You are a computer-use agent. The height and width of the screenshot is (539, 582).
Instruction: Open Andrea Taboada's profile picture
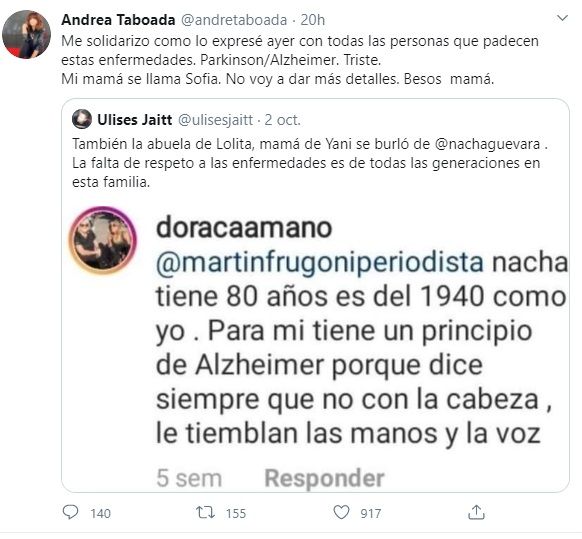(26, 35)
